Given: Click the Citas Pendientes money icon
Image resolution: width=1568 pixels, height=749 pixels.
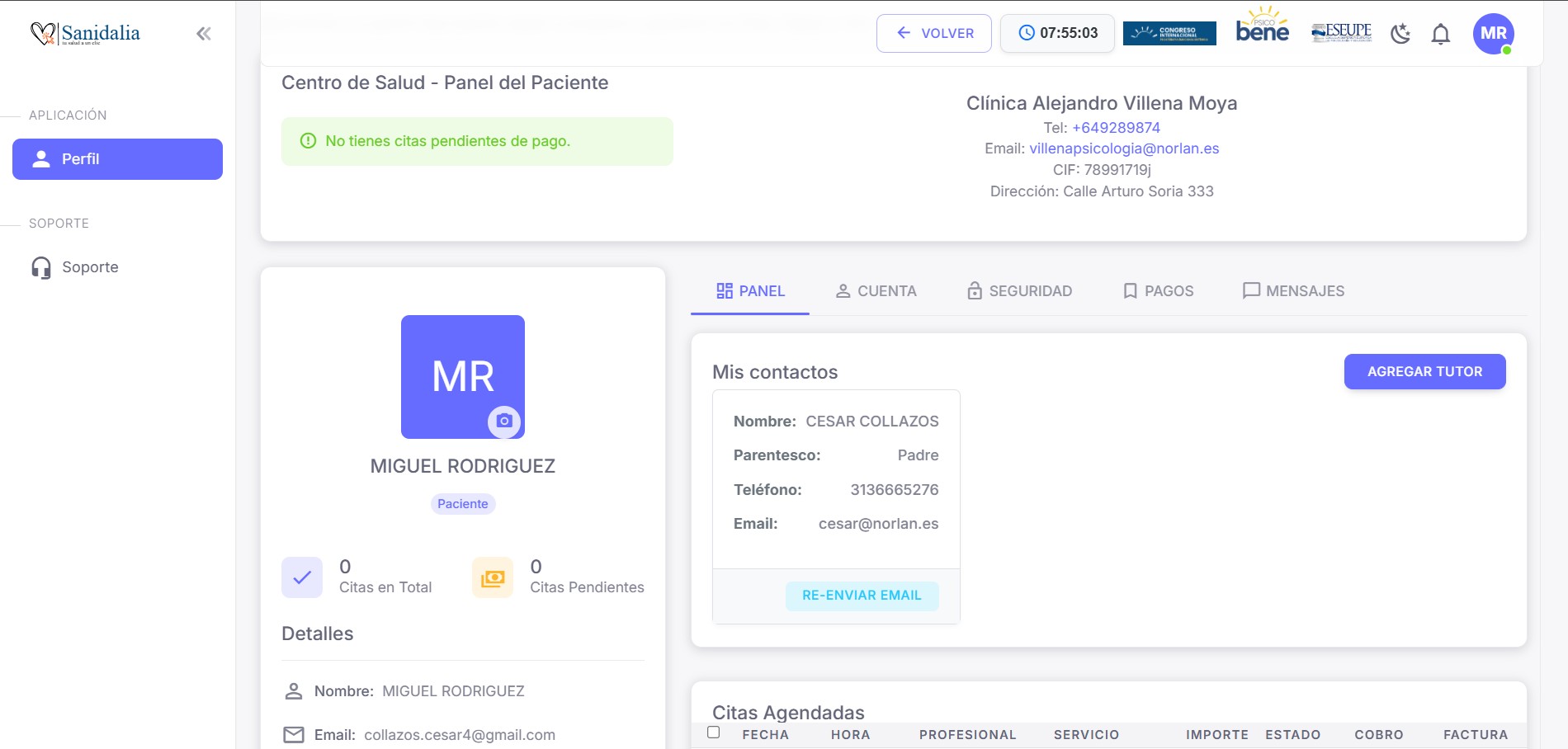Looking at the screenshot, I should click(x=493, y=577).
